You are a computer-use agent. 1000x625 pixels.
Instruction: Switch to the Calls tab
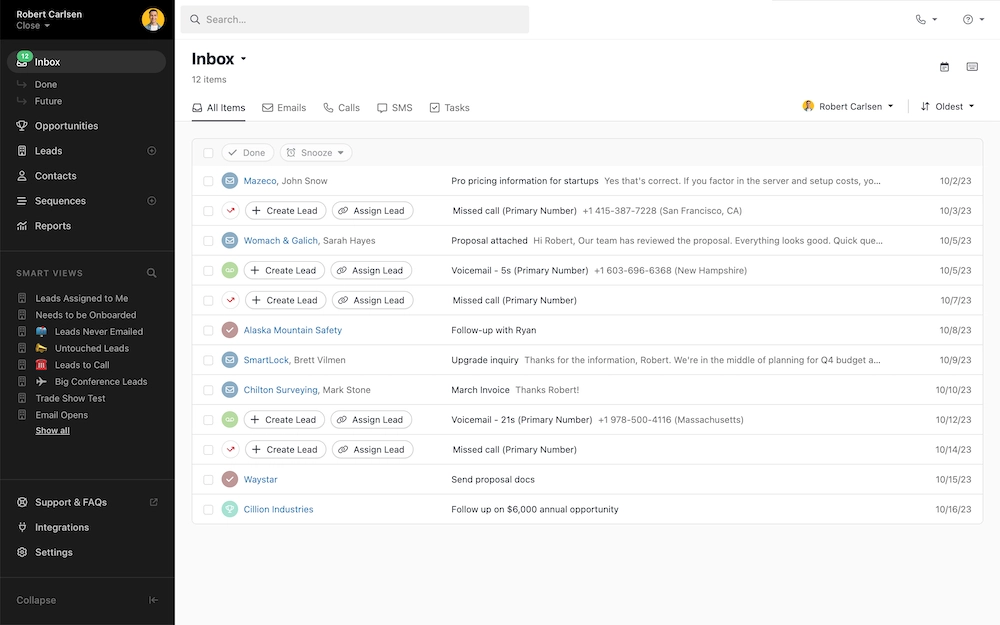click(x=341, y=107)
